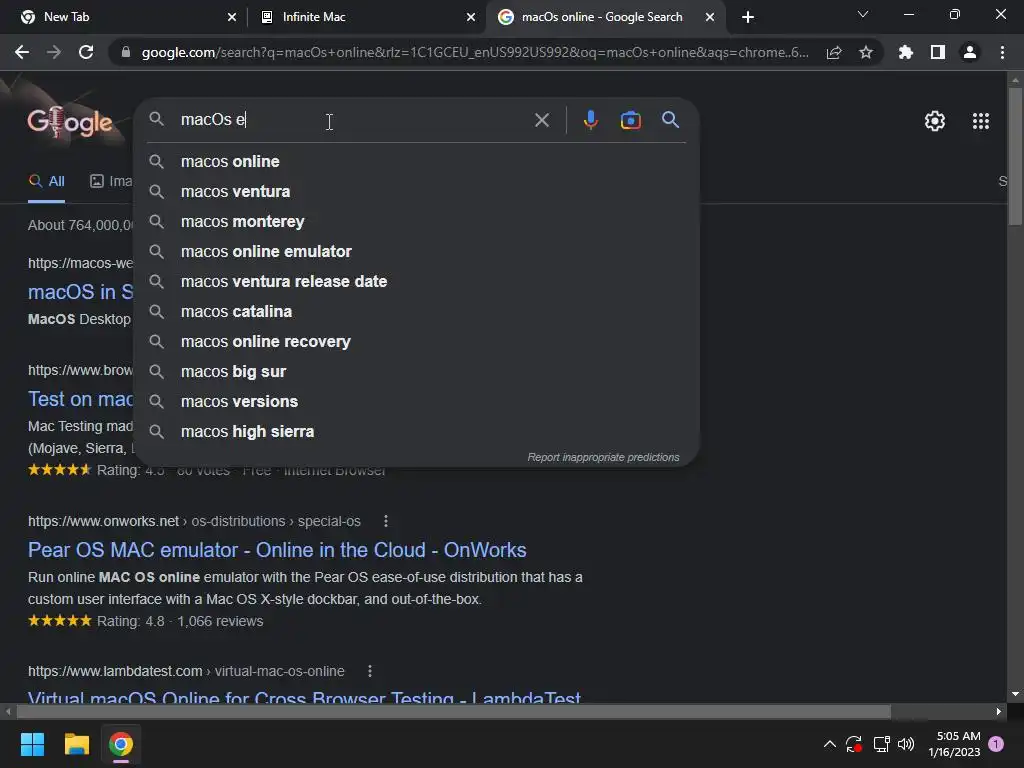Screen dimensions: 1024x768
Task: Share this page from address bar
Action: pos(834,52)
